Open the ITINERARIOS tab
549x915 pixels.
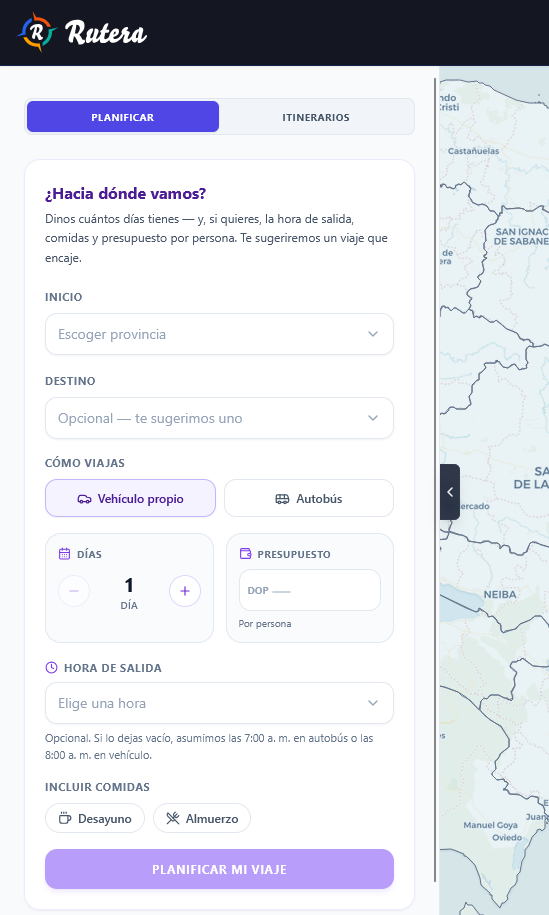click(316, 117)
